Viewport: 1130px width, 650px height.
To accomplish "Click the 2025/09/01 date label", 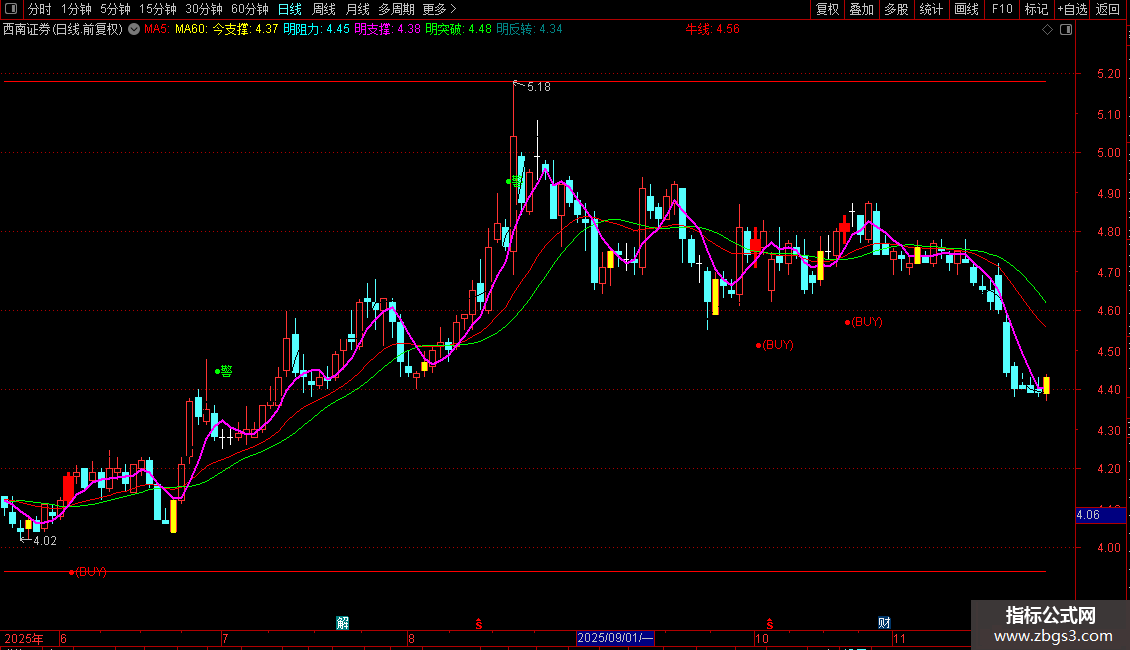I will point(615,638).
